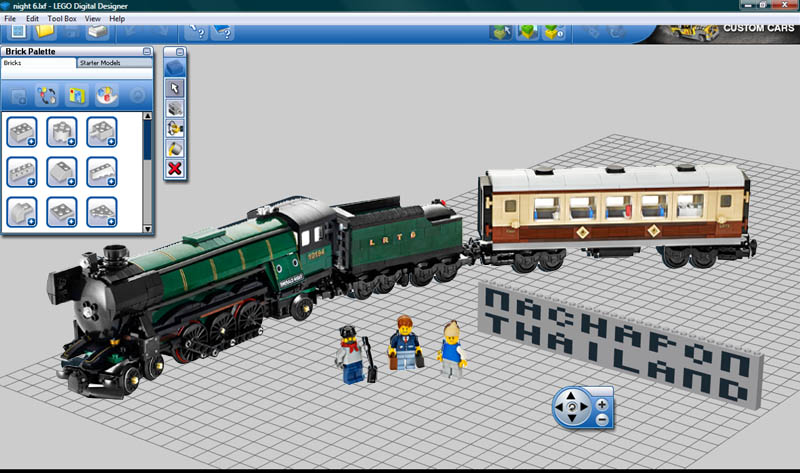
Task: Expand the round bricks category
Action: (x=62, y=132)
